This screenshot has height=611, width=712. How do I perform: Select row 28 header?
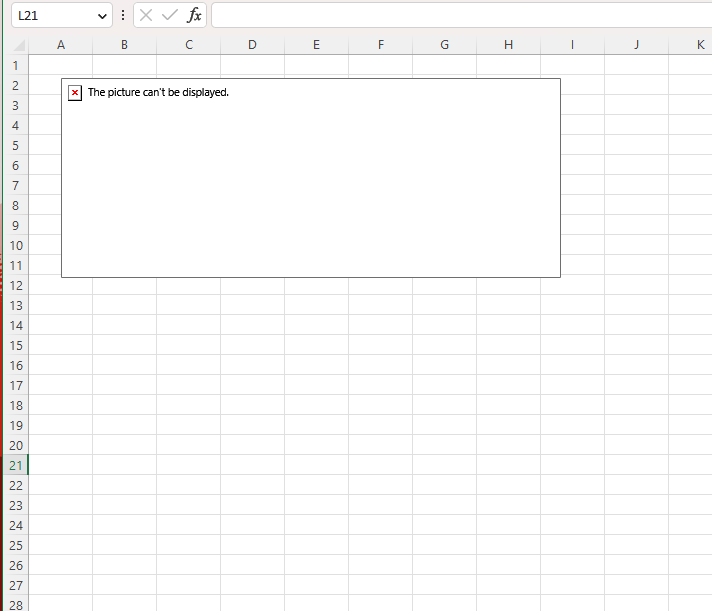coord(15,604)
